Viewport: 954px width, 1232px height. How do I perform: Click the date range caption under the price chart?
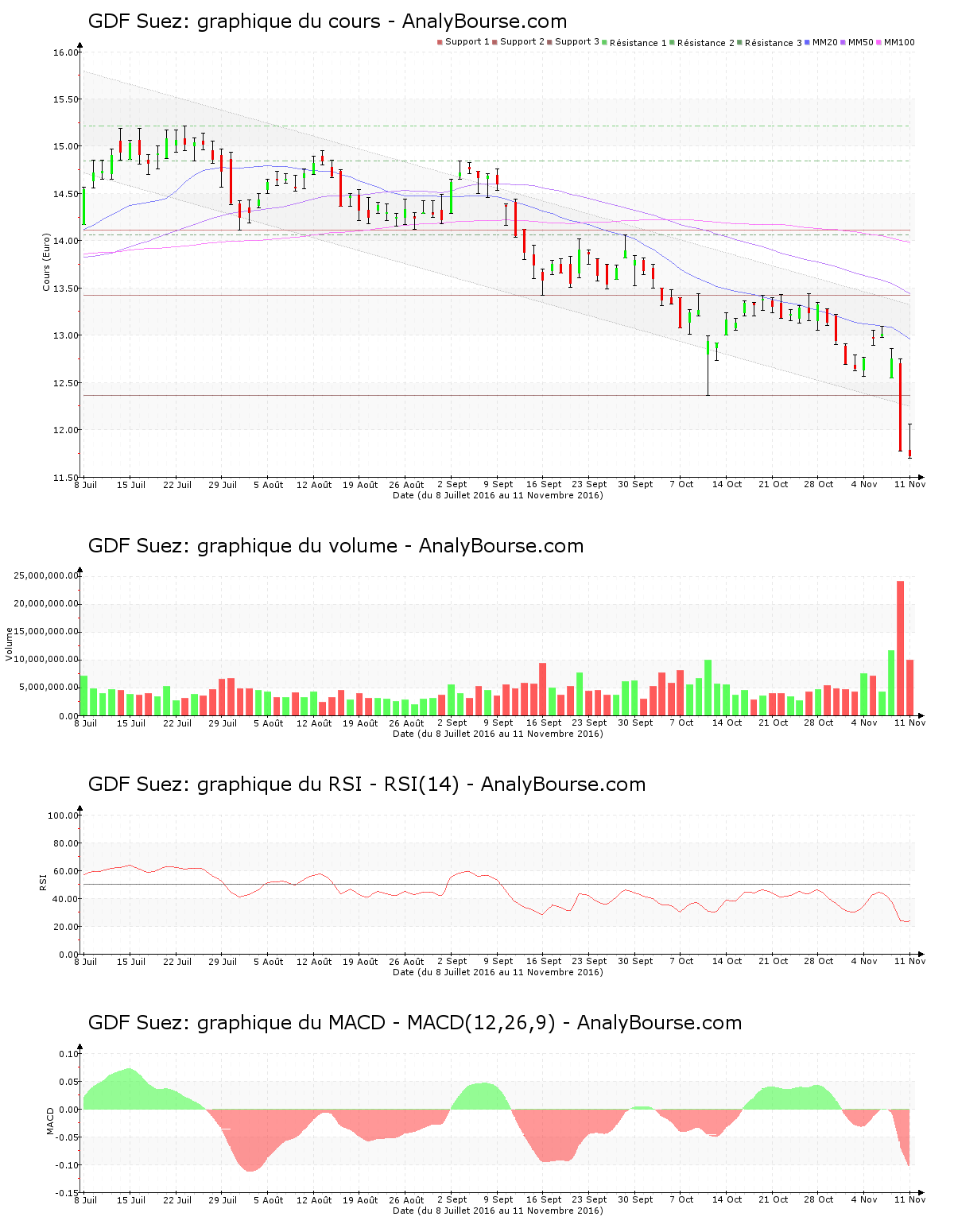pyautogui.click(x=498, y=495)
